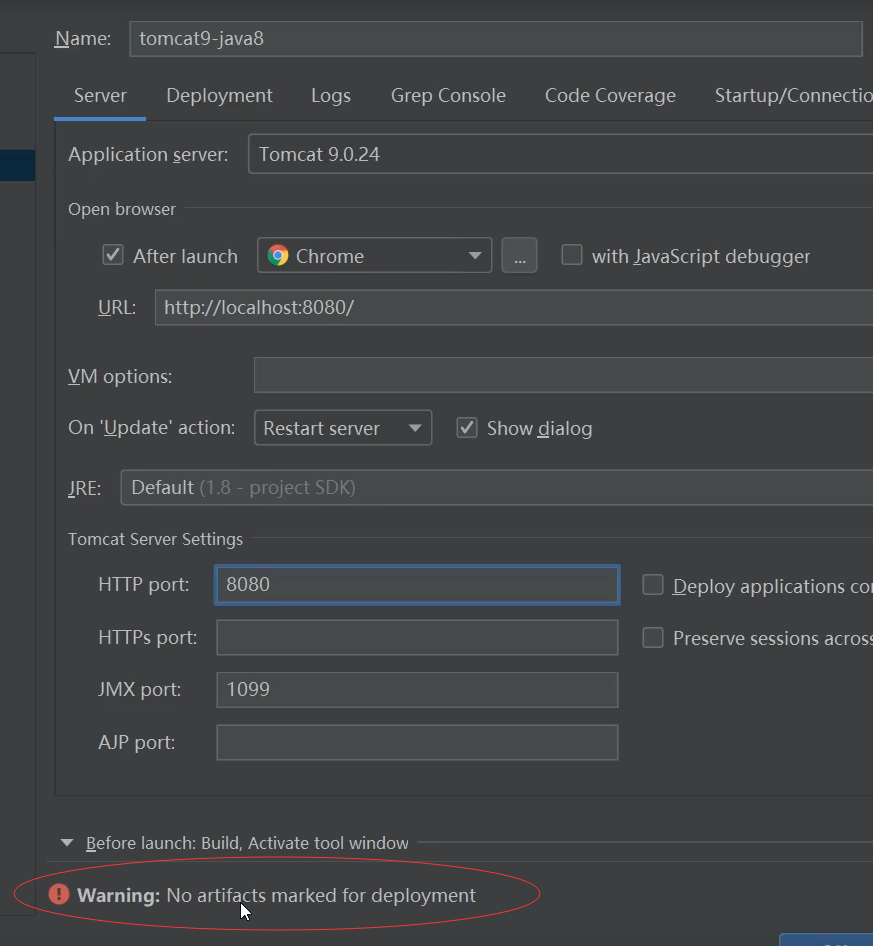Viewport: 873px width, 946px height.
Task: Collapse the Before launch section triangle
Action: point(68,842)
